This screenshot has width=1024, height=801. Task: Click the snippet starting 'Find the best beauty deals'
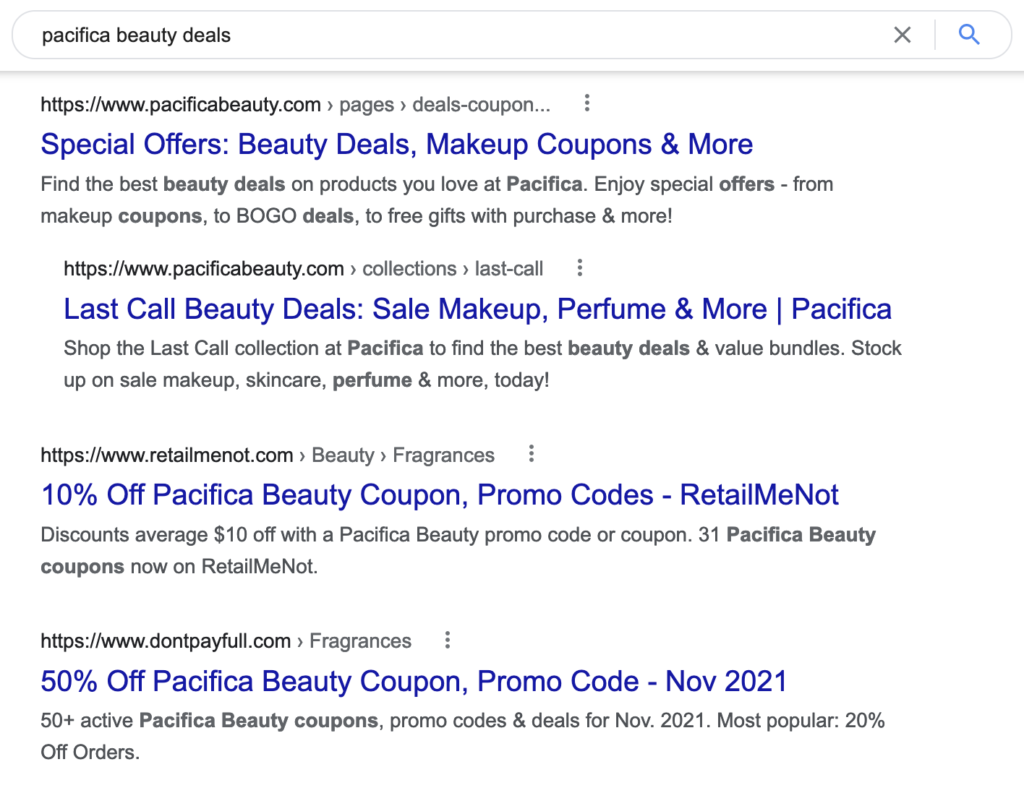click(x=437, y=200)
